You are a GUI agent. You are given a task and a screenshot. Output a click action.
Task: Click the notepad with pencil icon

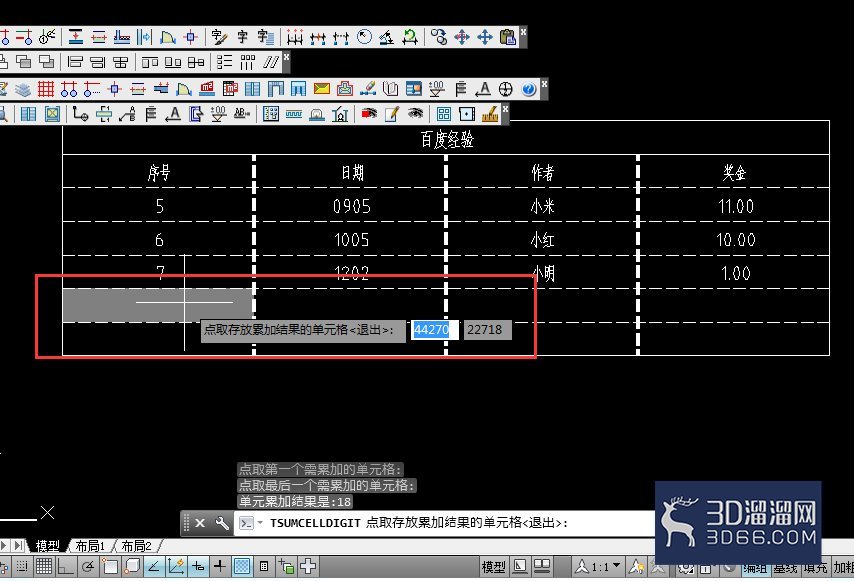(x=392, y=113)
